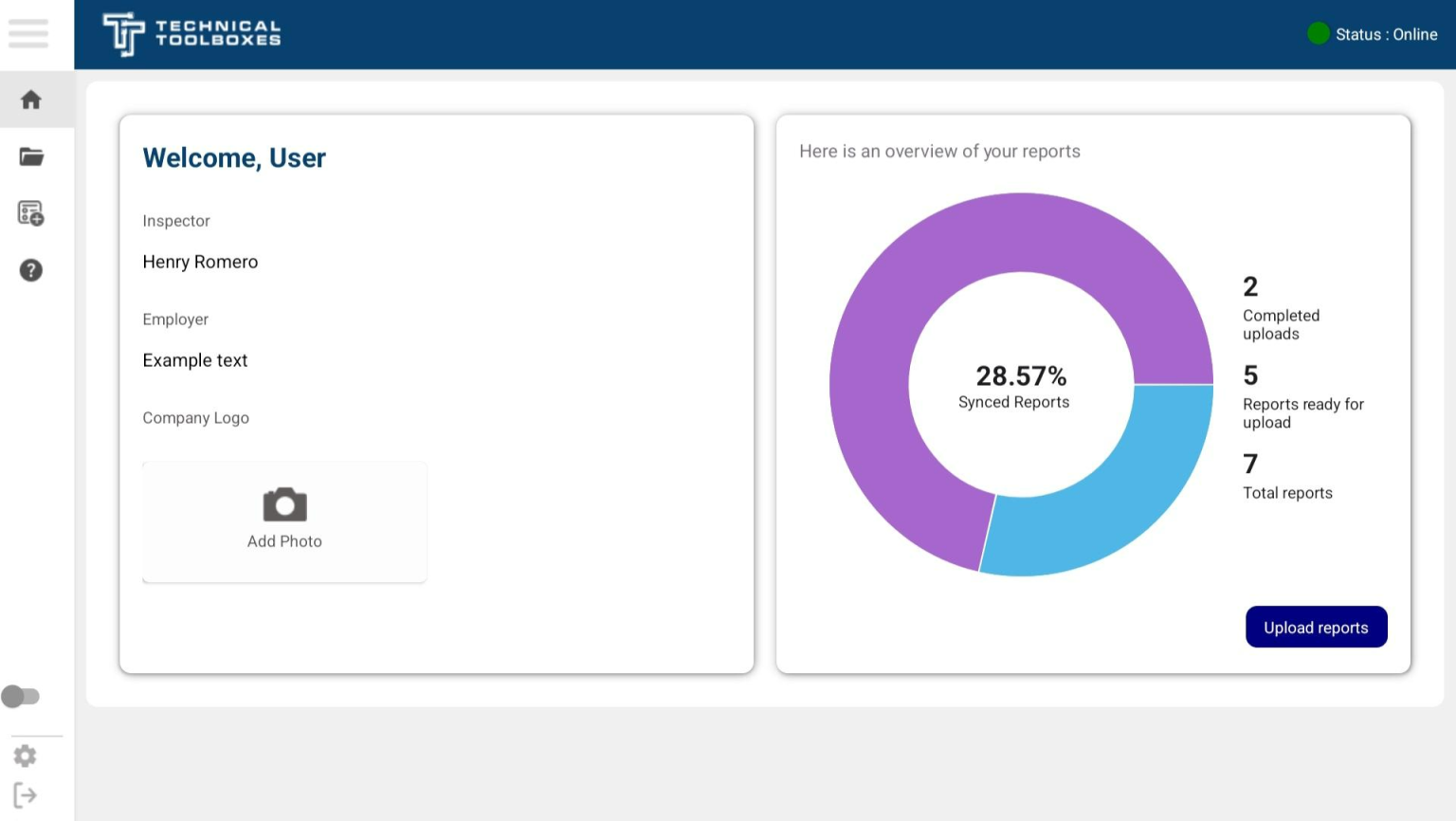Screen dimensions: 1456x821
Task: Click the Employer field showing Example text
Action: 195,360
